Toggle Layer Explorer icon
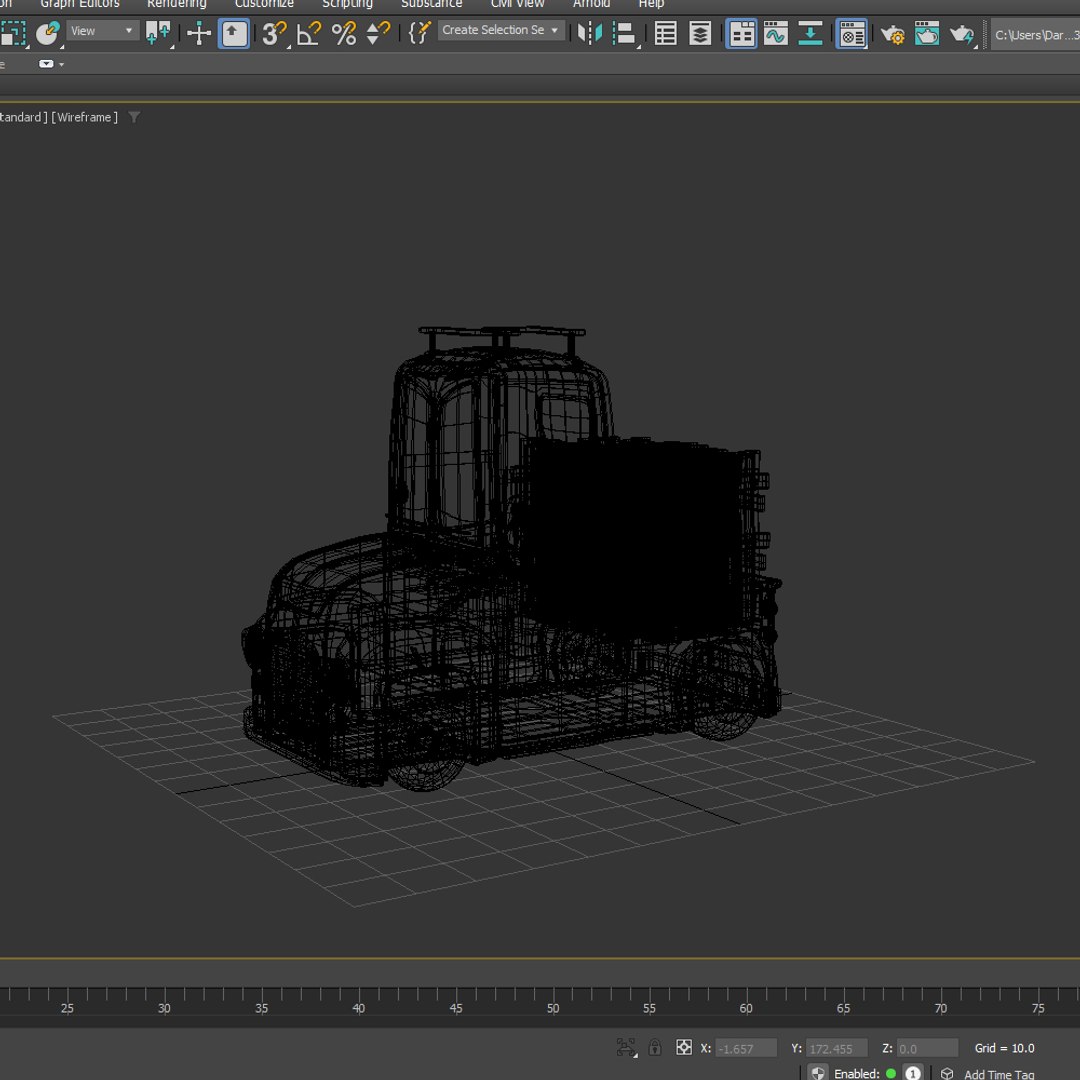Viewport: 1080px width, 1080px height. tap(700, 34)
